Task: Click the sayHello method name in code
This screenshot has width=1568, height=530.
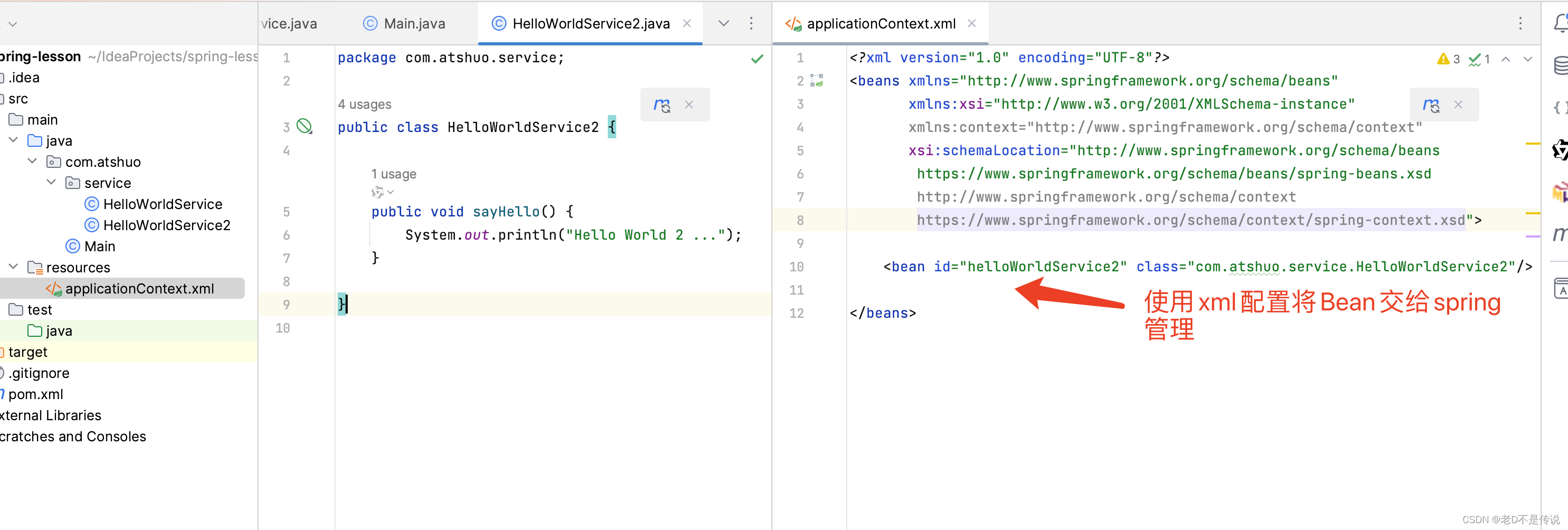Action: [506, 211]
